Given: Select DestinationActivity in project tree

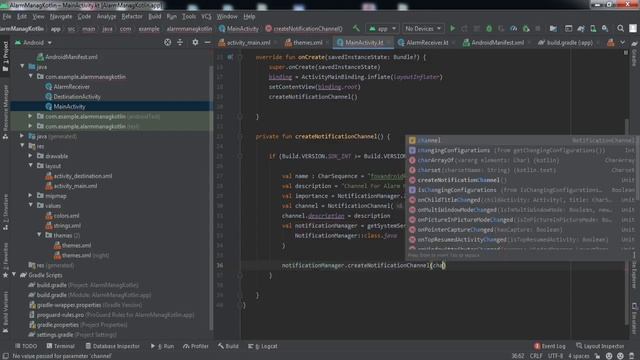Looking at the screenshot, I should click(77, 96).
